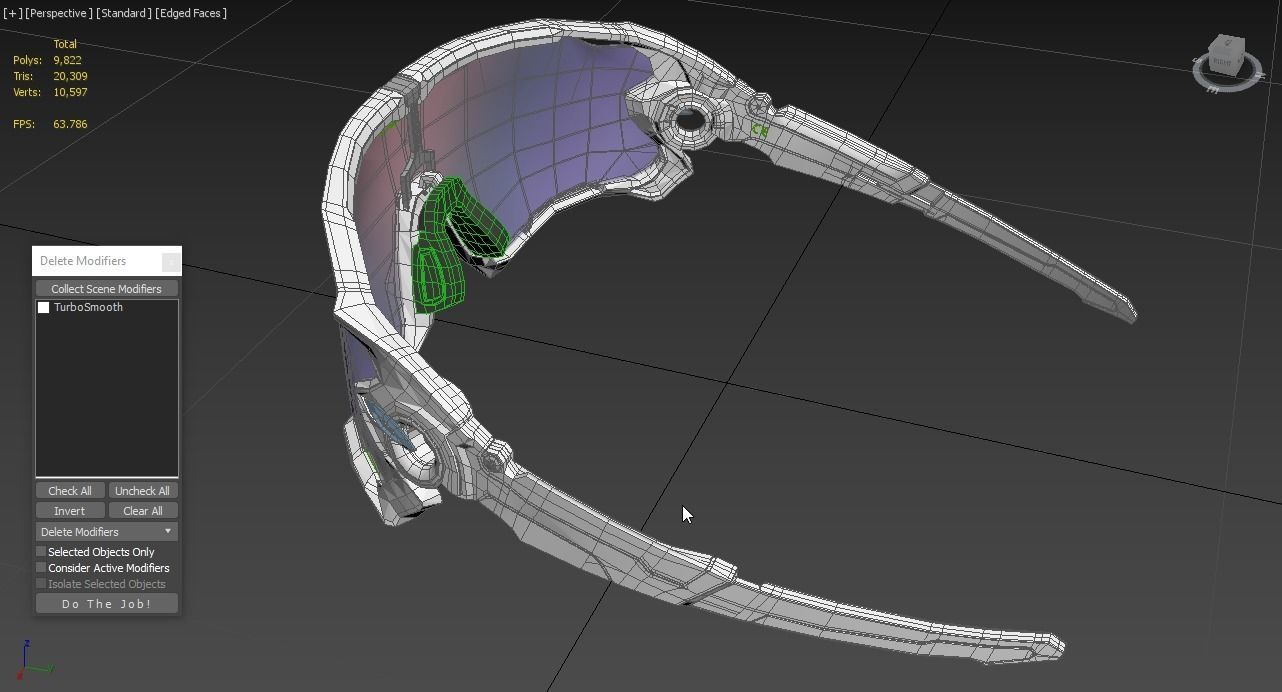Open the [Standard] shading menu
1282x692 pixels.
(x=124, y=13)
